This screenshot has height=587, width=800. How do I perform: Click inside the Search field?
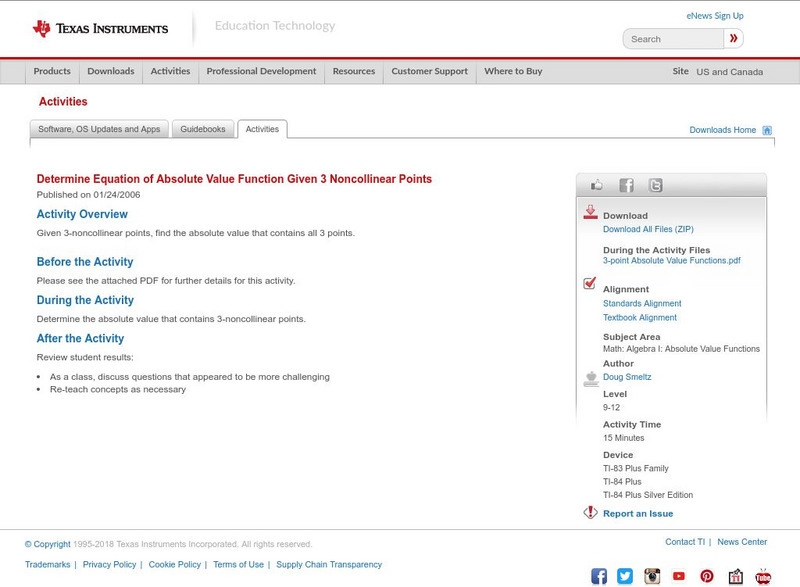pyautogui.click(x=673, y=39)
